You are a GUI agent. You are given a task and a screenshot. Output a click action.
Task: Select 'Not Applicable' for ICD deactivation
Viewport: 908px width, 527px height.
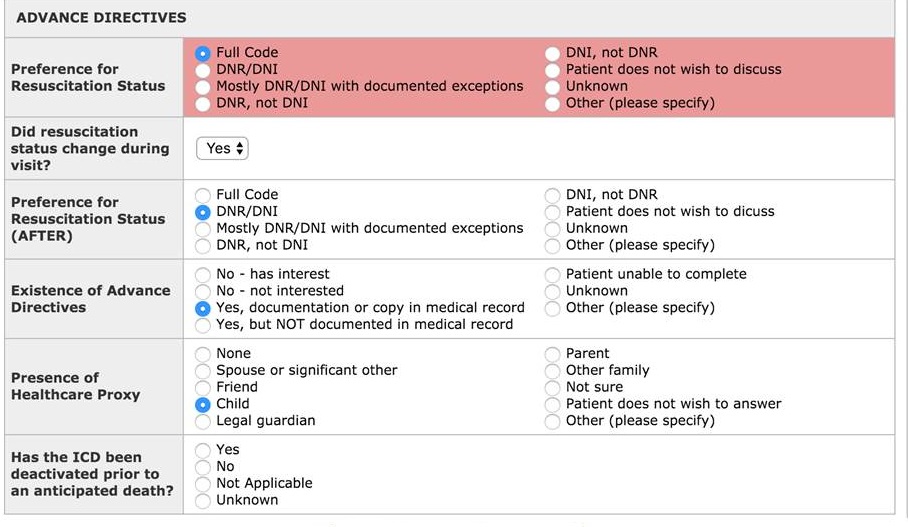tap(203, 484)
